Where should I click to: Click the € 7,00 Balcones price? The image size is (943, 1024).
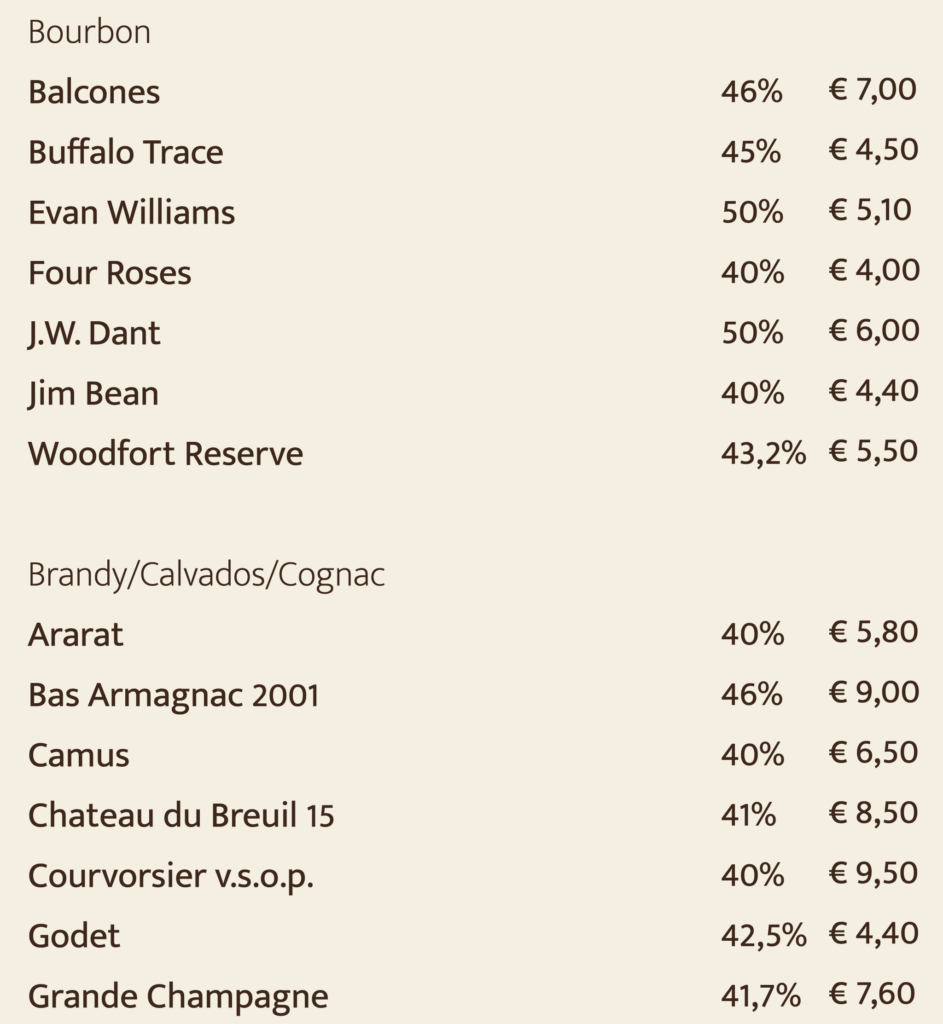pos(873,89)
